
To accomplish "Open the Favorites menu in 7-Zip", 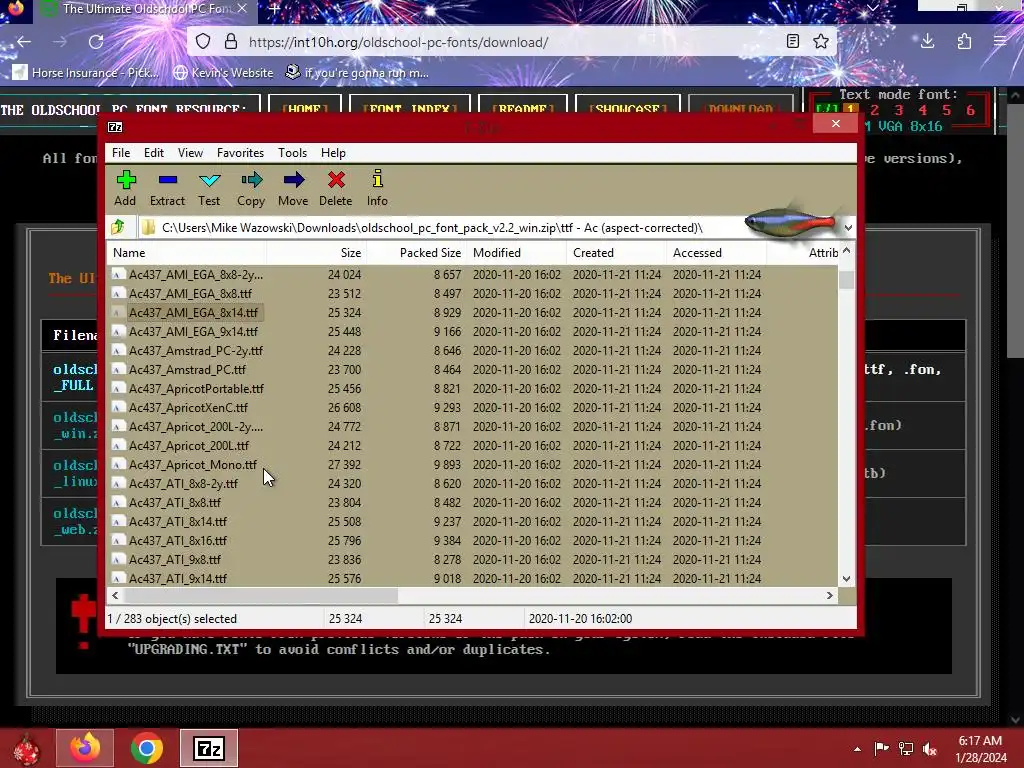I will (x=240, y=153).
